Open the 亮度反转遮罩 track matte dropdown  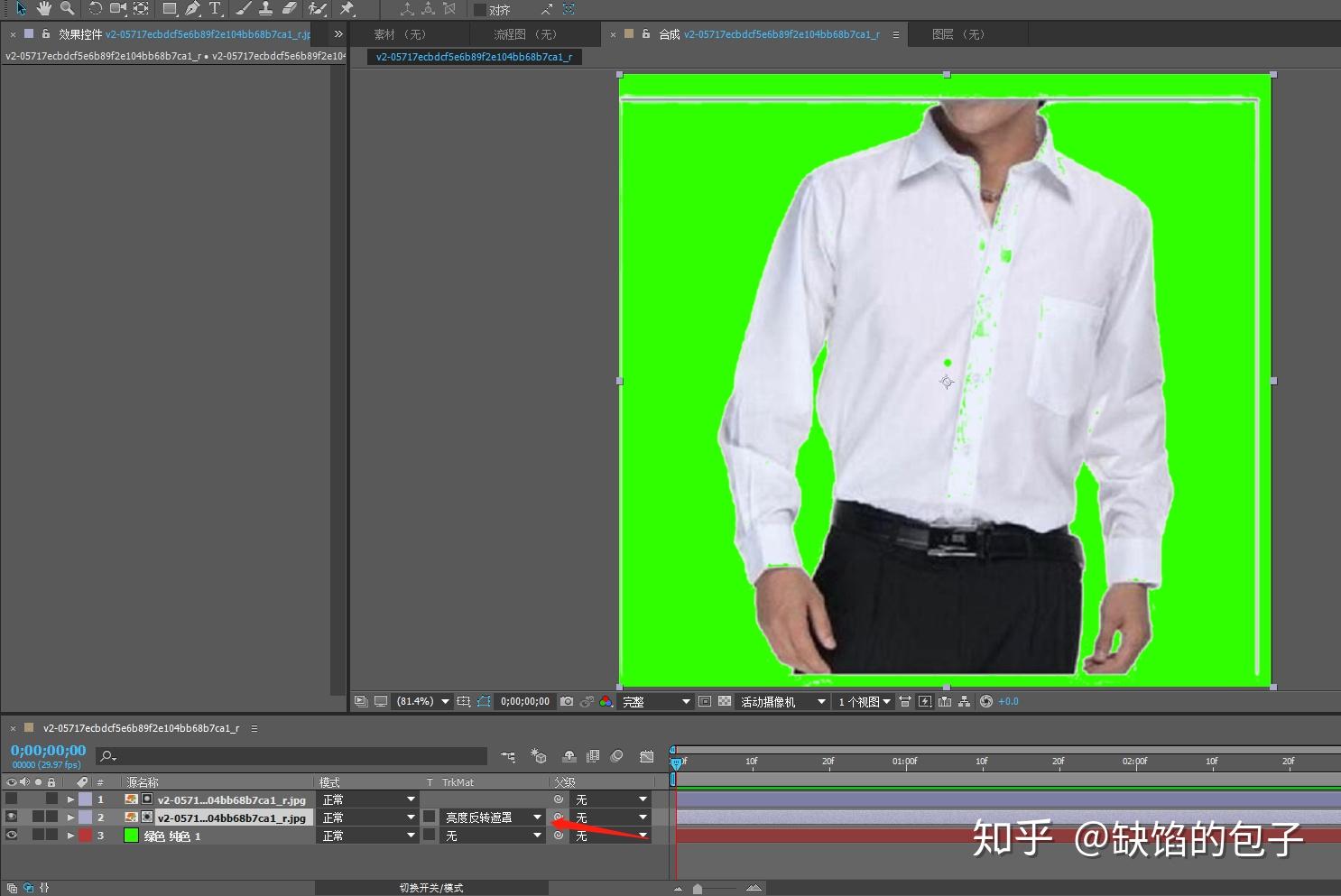[x=494, y=817]
